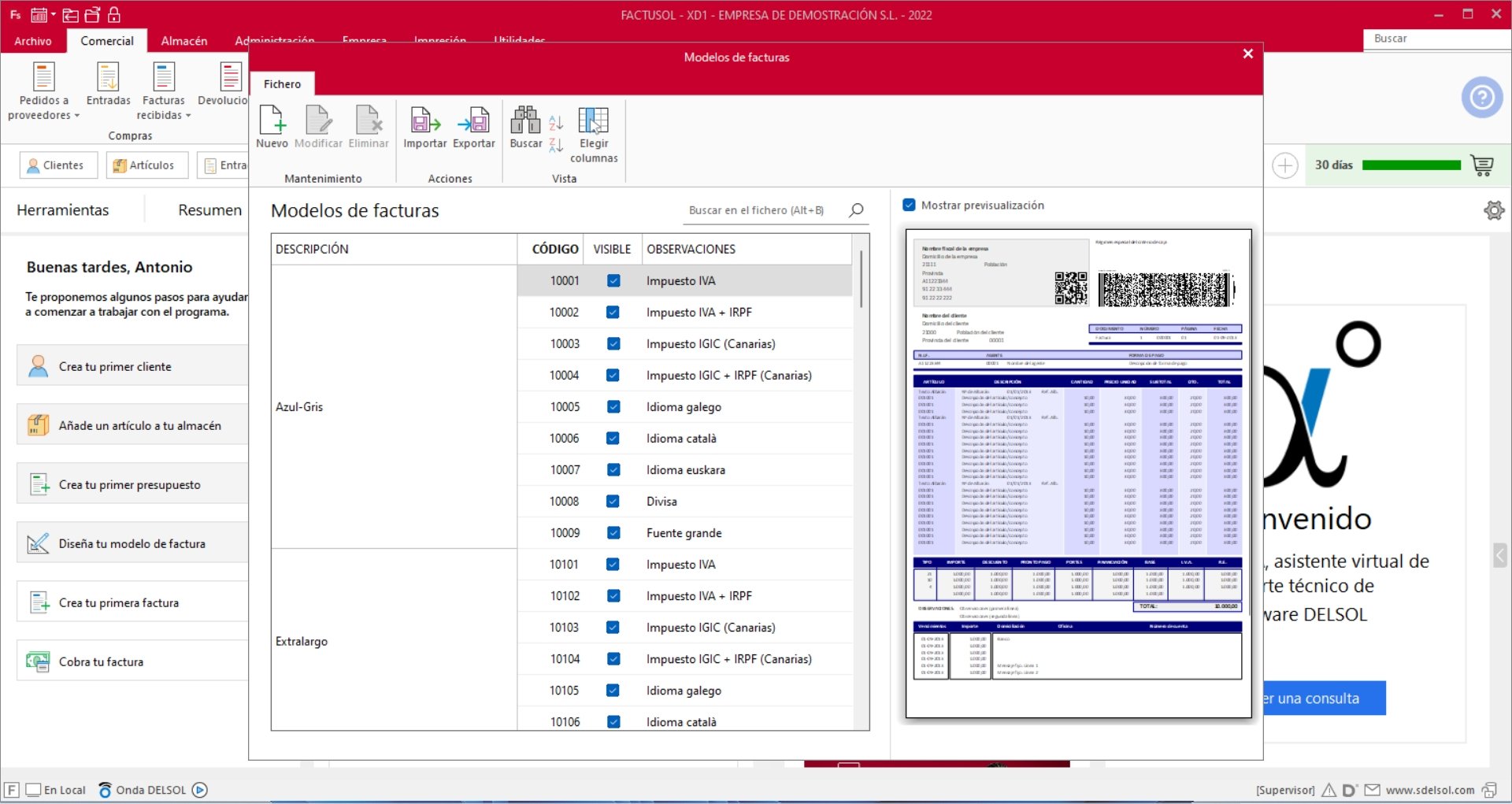
Task: Click Diseña tu modelo de factura icon
Action: [x=38, y=543]
